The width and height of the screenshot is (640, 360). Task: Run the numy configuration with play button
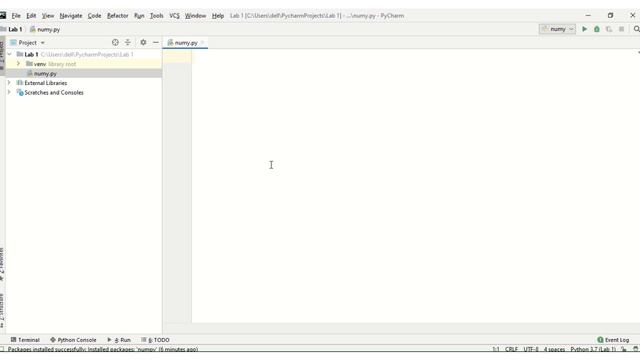584,29
